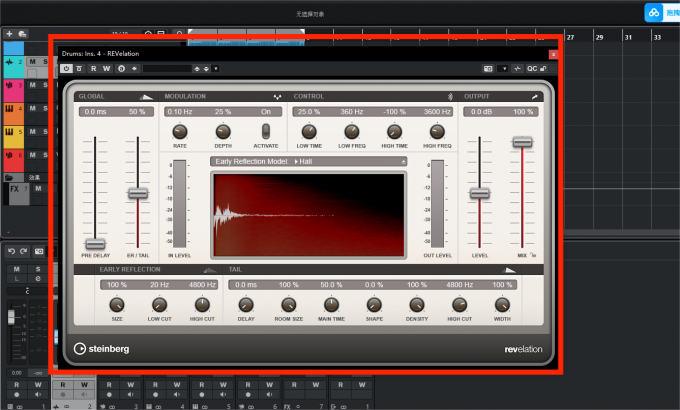Click the Control HIGH FREQ knob
680x410 pixels.
tap(437, 131)
